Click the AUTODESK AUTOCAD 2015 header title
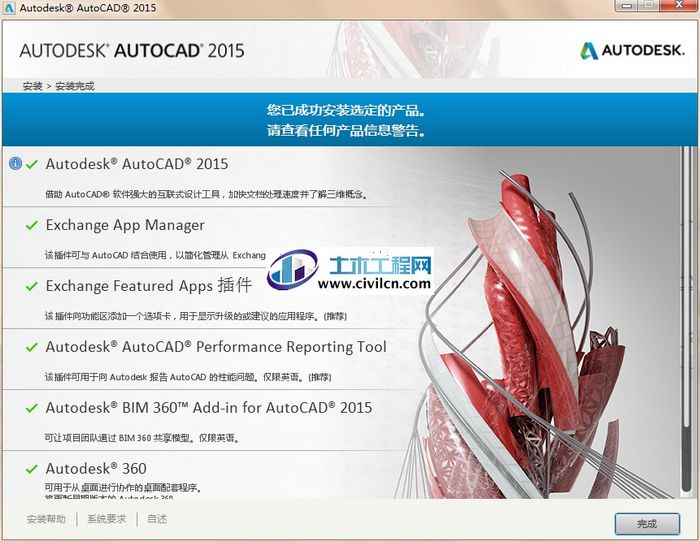This screenshot has height=542, width=700. [x=132, y=50]
